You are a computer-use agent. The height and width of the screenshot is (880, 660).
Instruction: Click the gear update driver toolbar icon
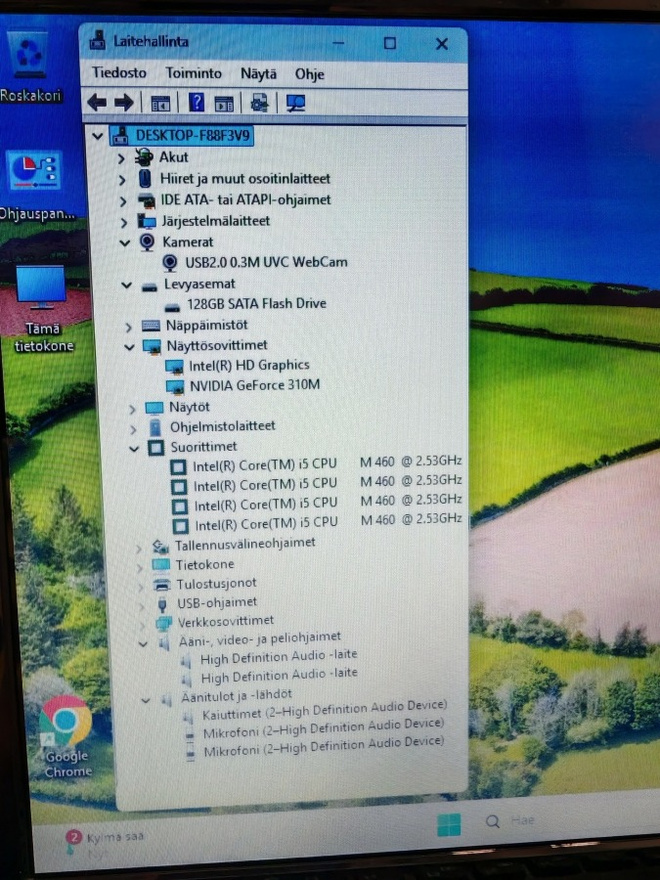pos(259,103)
